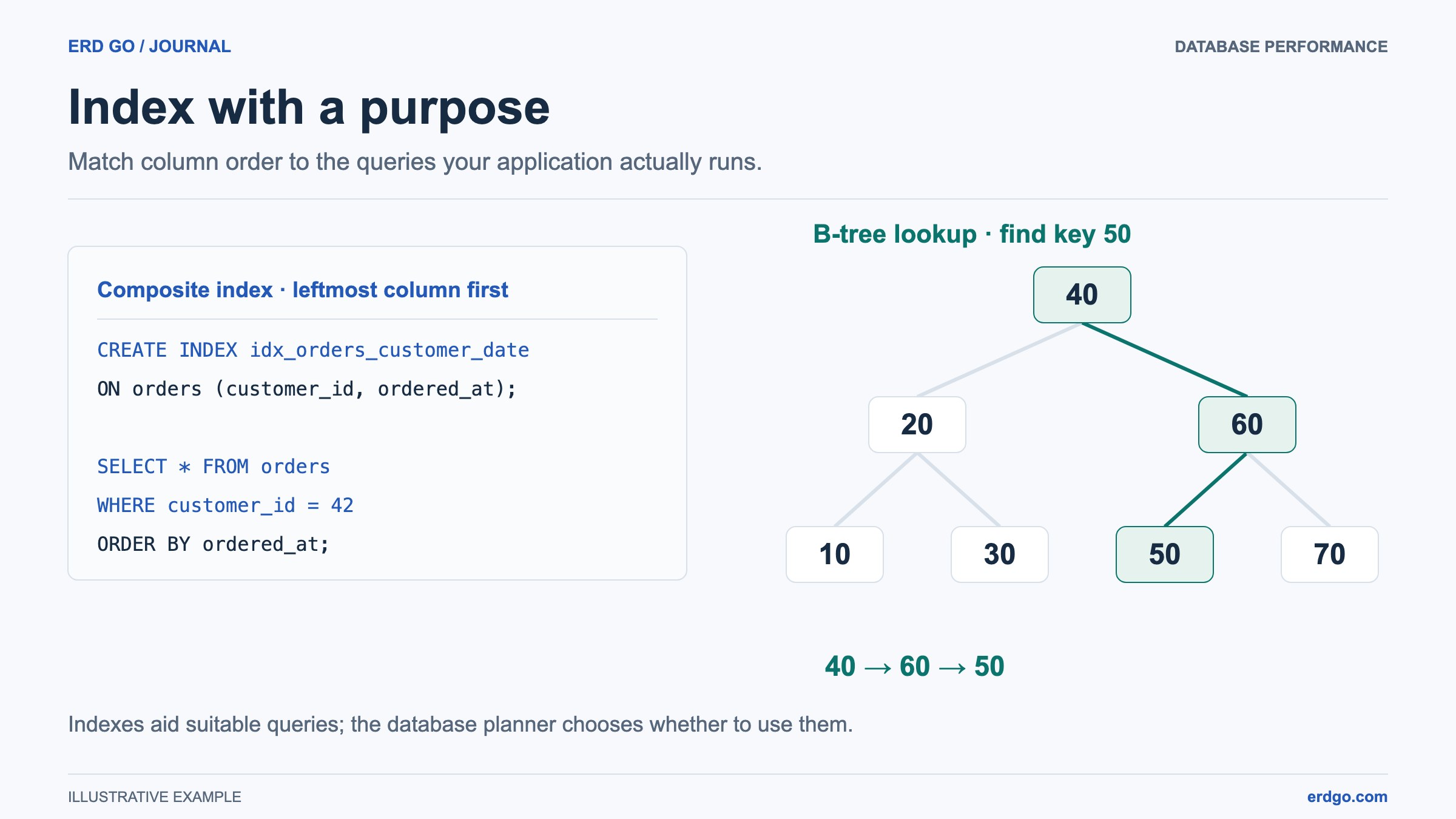Image resolution: width=1456 pixels, height=819 pixels.
Task: Click the DATABASE PERFORMANCE category label
Action: pos(1281,47)
